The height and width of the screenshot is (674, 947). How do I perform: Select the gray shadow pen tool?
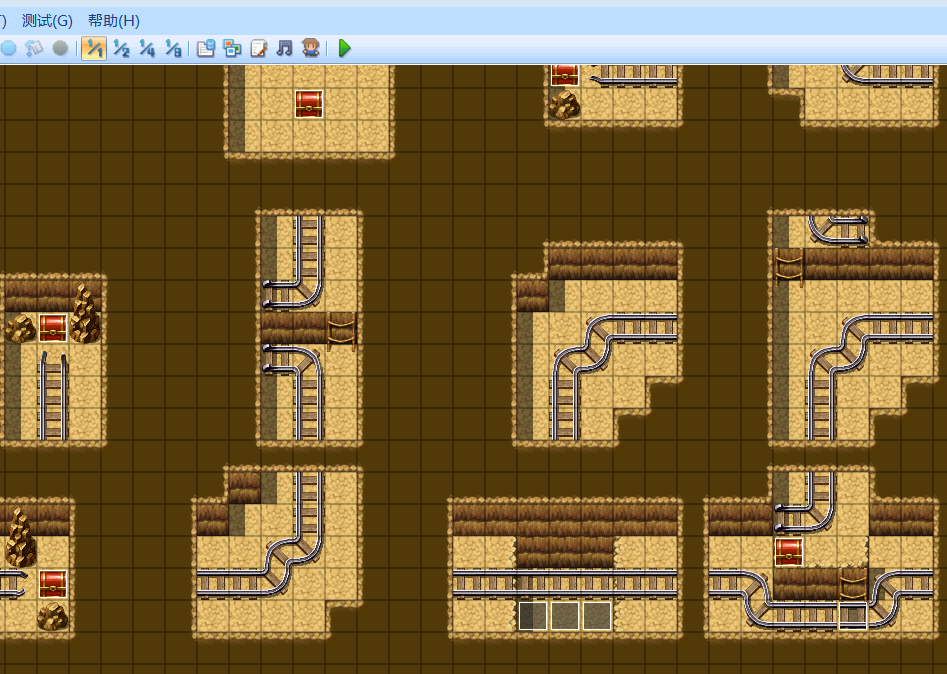tap(60, 48)
